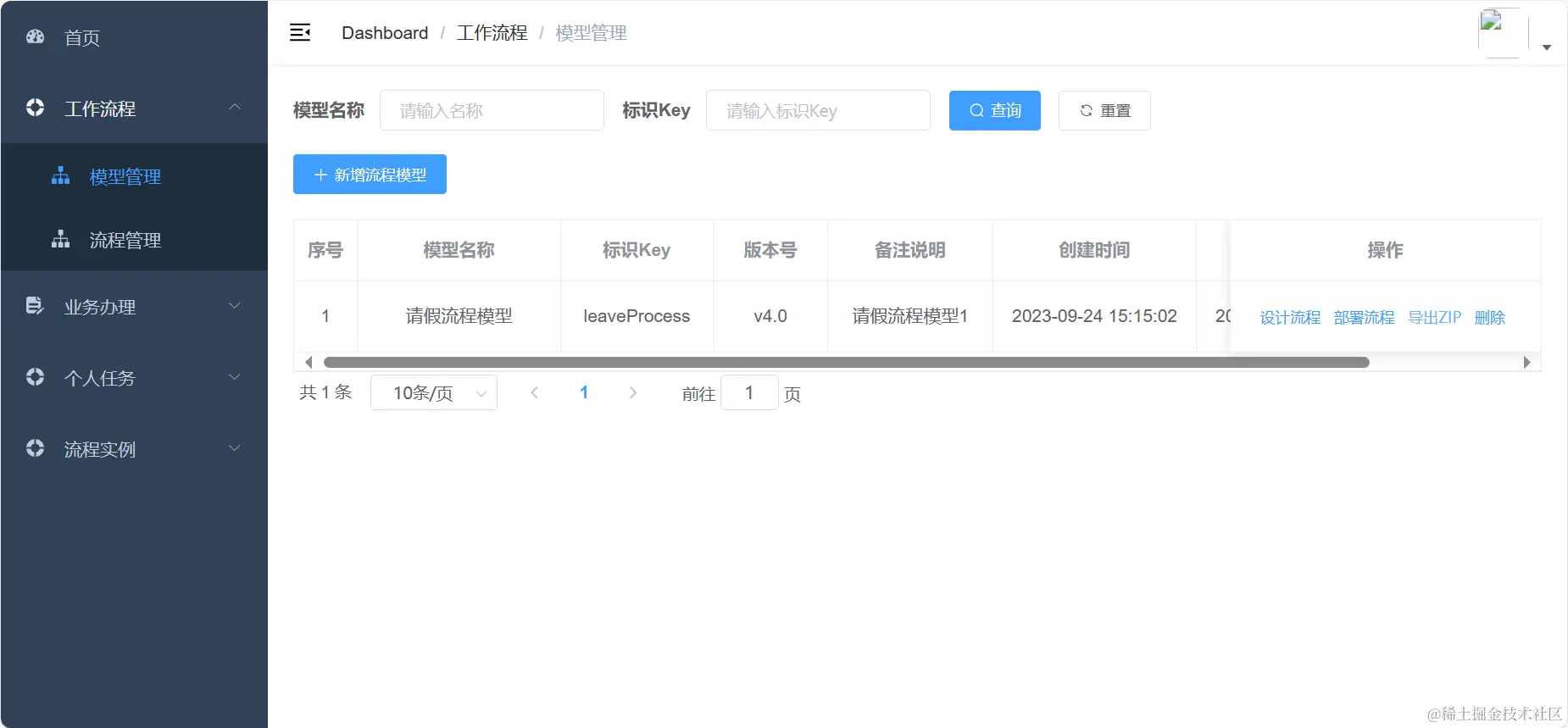Collapse the 工作流程 menu chevron

click(x=235, y=107)
